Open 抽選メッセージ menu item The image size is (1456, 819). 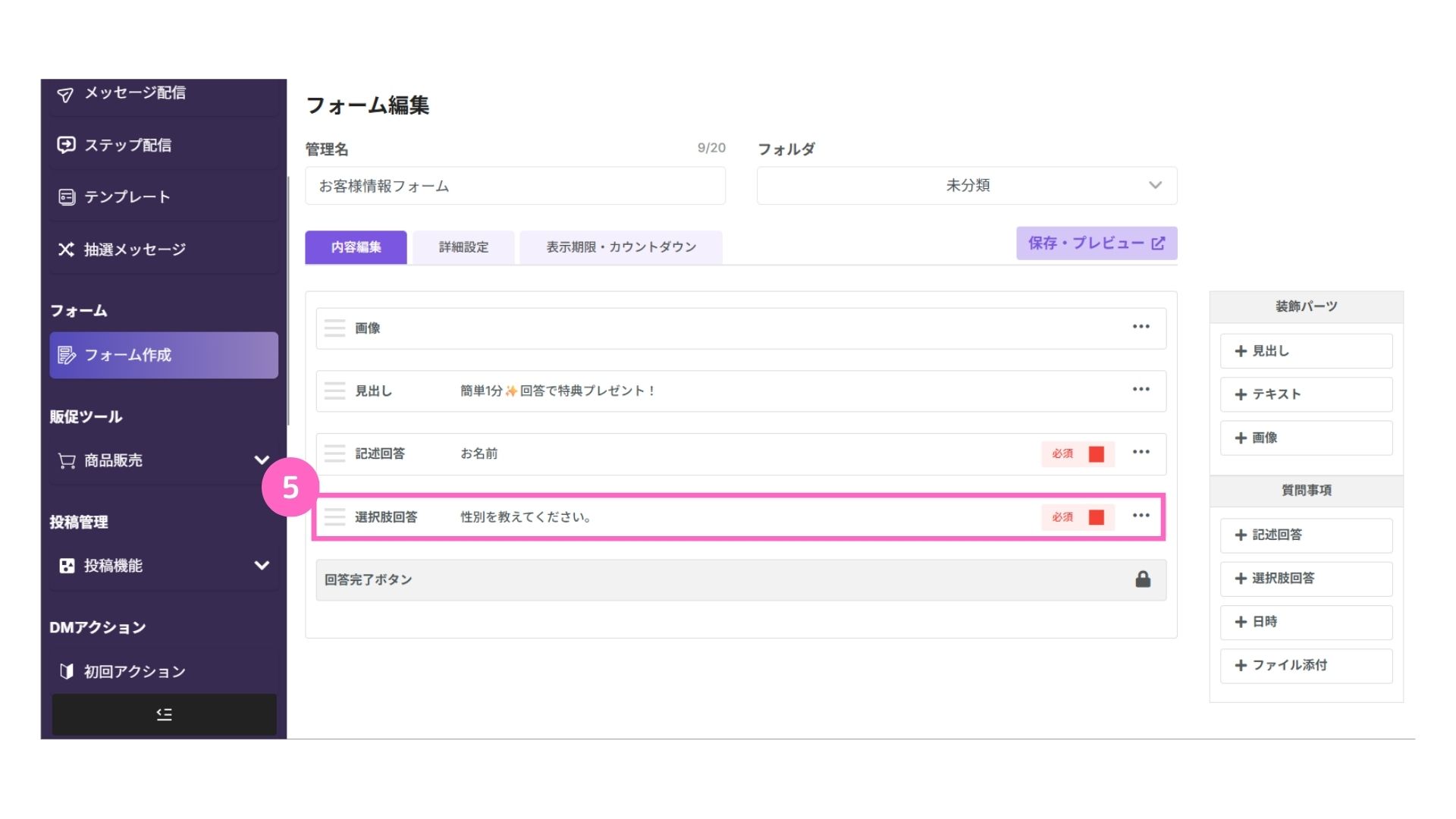coord(164,249)
